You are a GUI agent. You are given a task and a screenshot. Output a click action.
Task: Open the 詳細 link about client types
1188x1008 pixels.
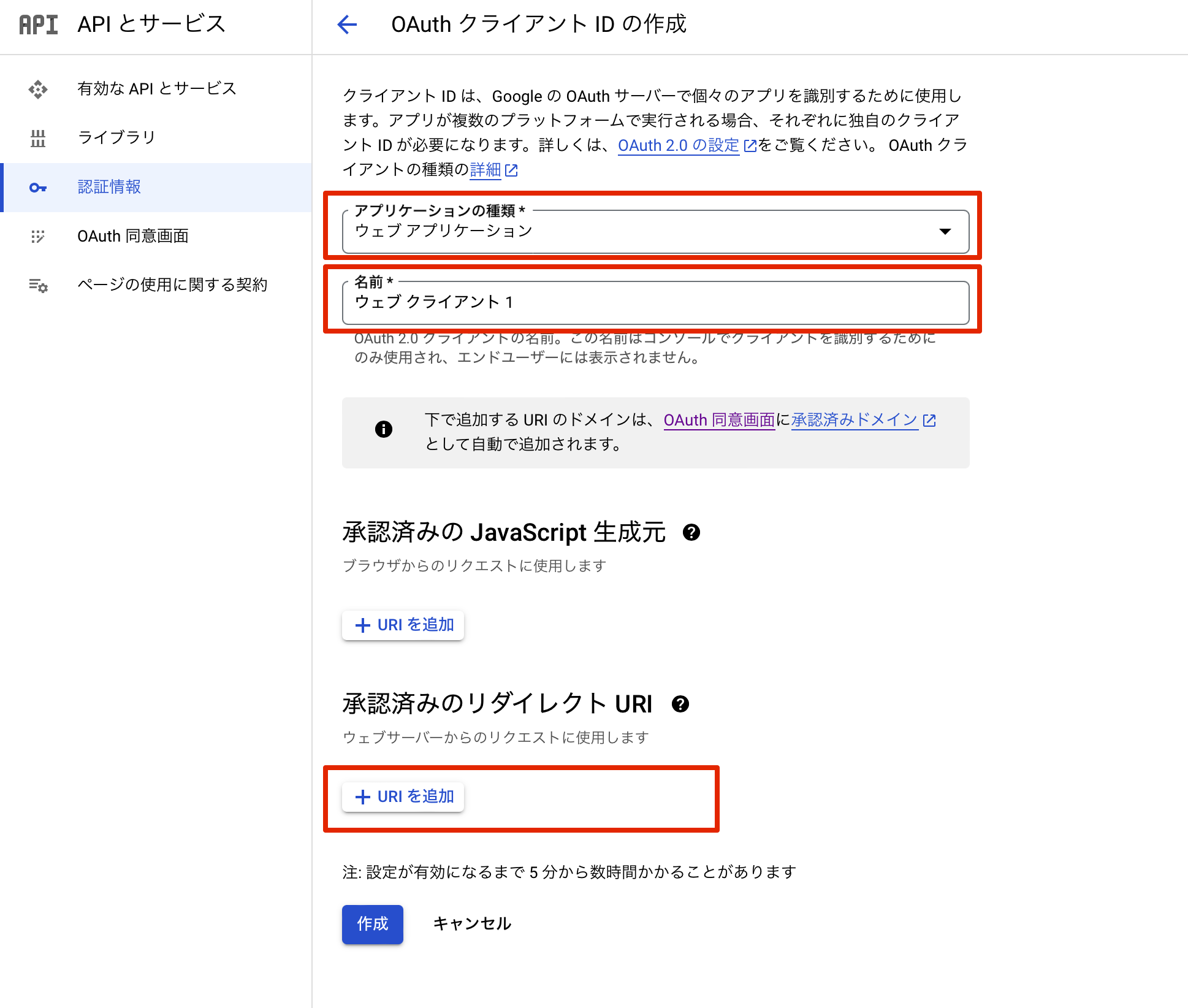tap(485, 170)
